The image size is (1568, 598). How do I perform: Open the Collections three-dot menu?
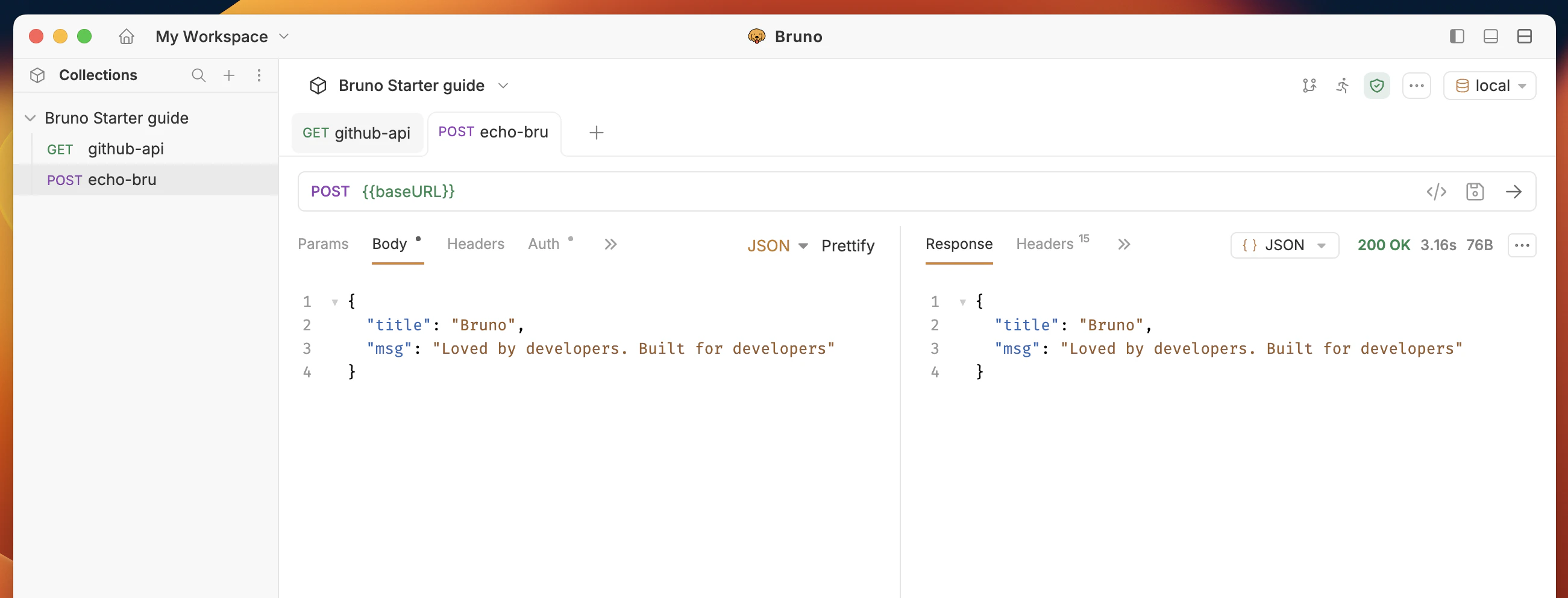click(259, 75)
